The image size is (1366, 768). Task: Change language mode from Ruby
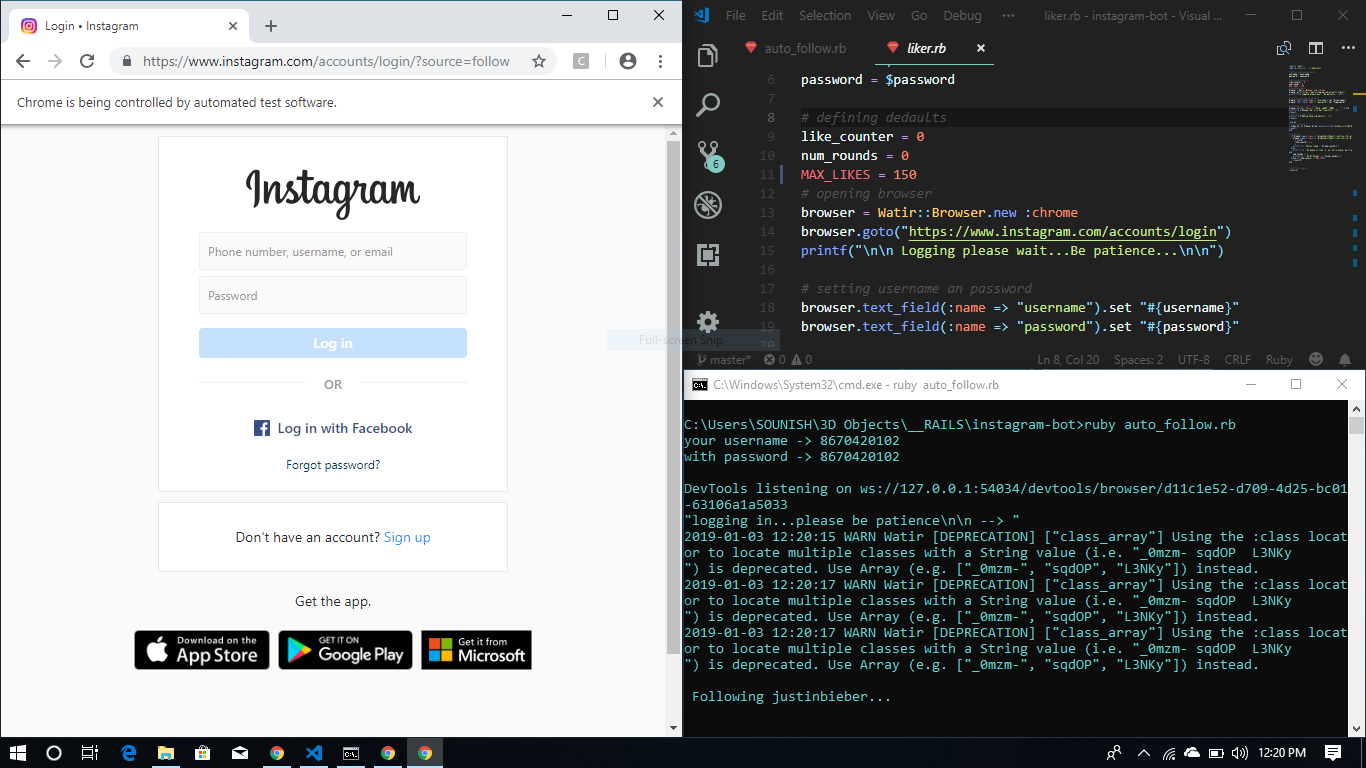pos(1279,359)
